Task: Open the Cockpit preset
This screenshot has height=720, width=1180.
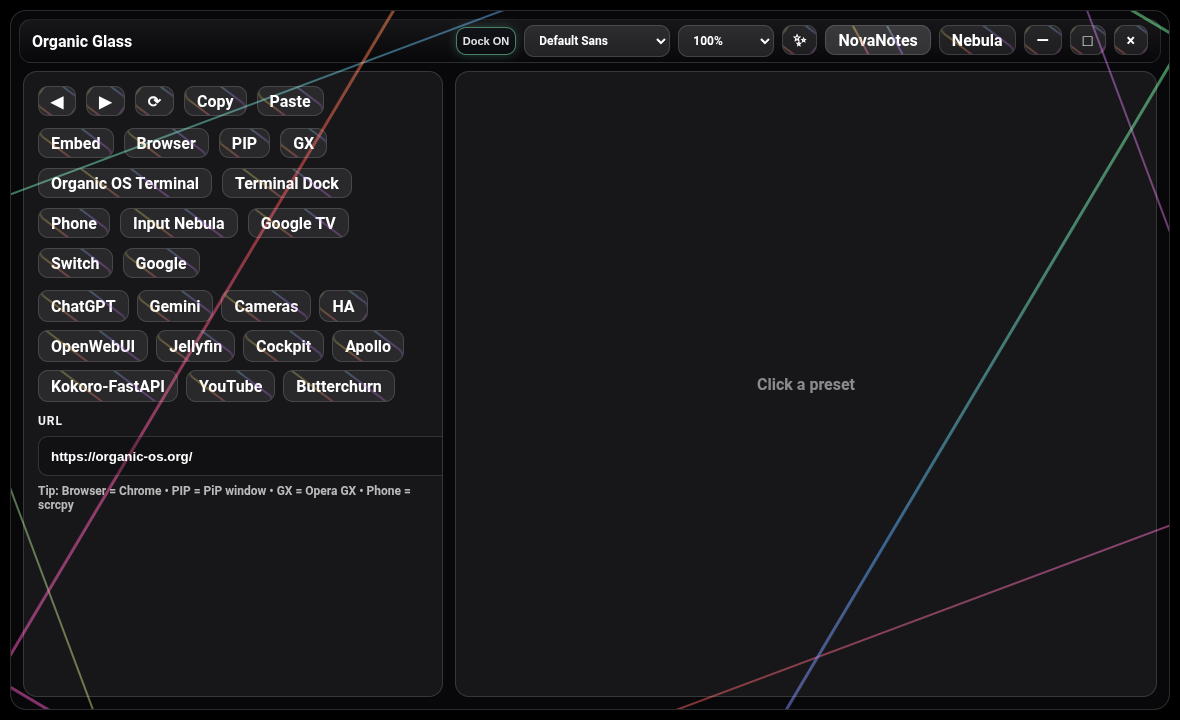Action: click(283, 346)
